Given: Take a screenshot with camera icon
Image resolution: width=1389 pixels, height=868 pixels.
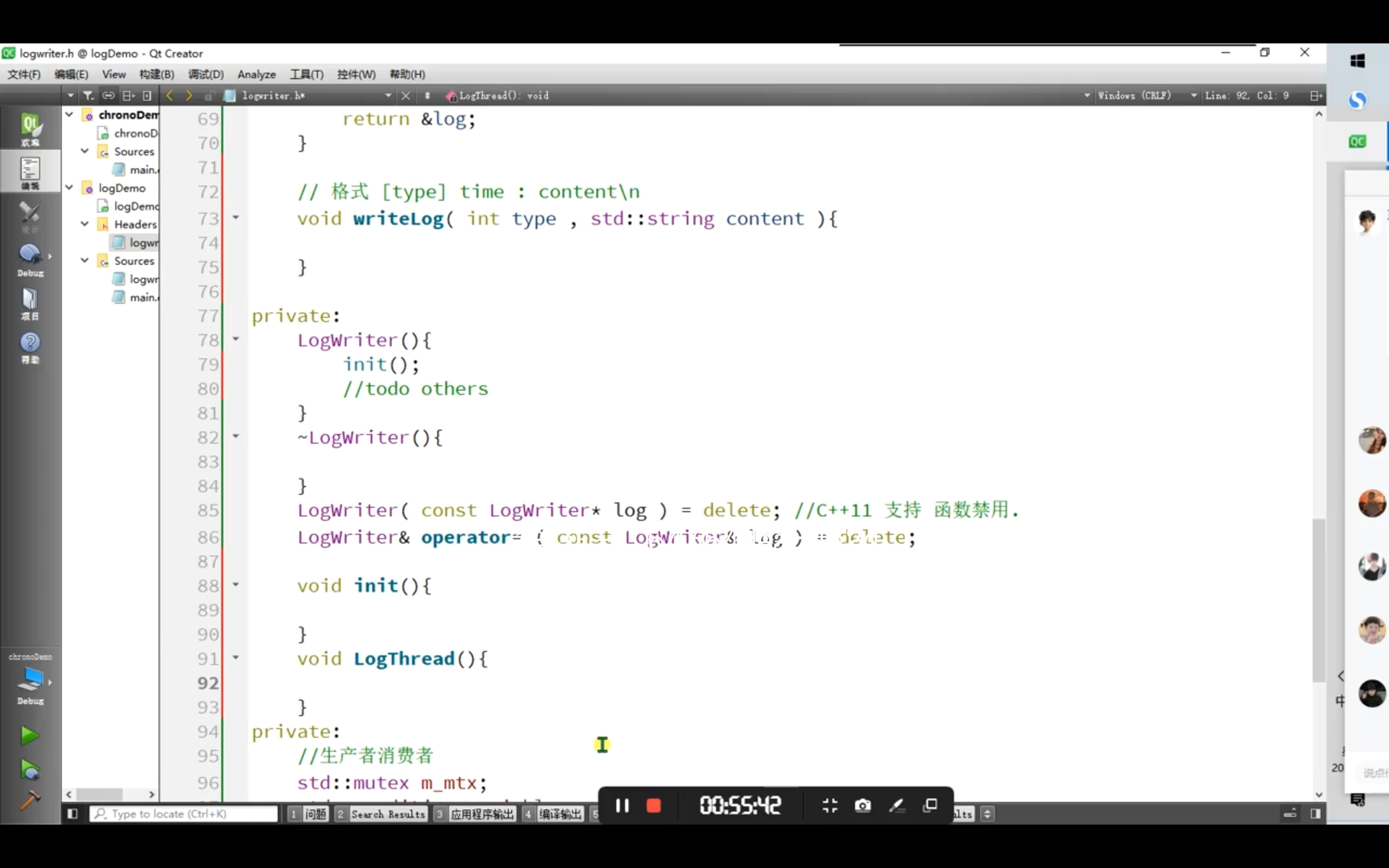Looking at the screenshot, I should point(862,806).
